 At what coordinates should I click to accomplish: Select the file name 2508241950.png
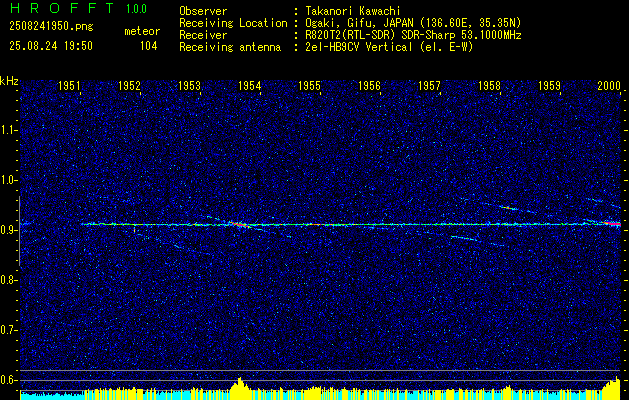51,27
